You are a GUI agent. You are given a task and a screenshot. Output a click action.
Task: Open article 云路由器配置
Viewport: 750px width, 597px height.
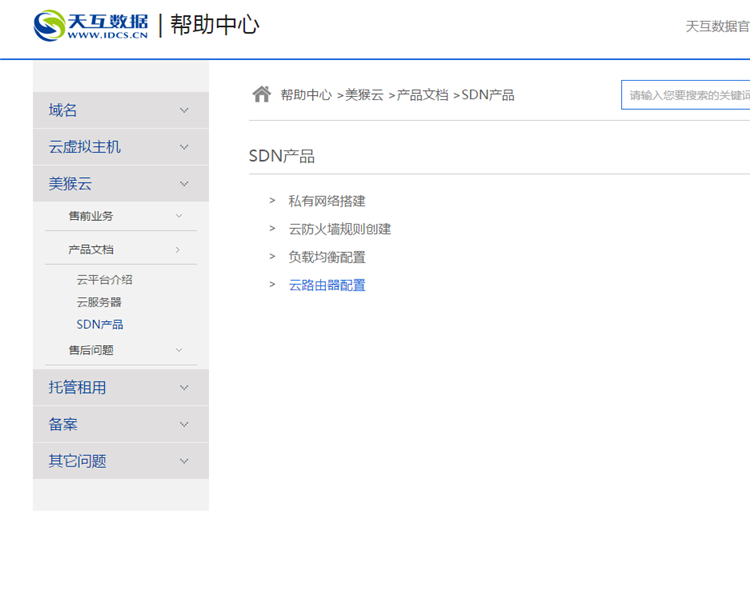[327, 286]
